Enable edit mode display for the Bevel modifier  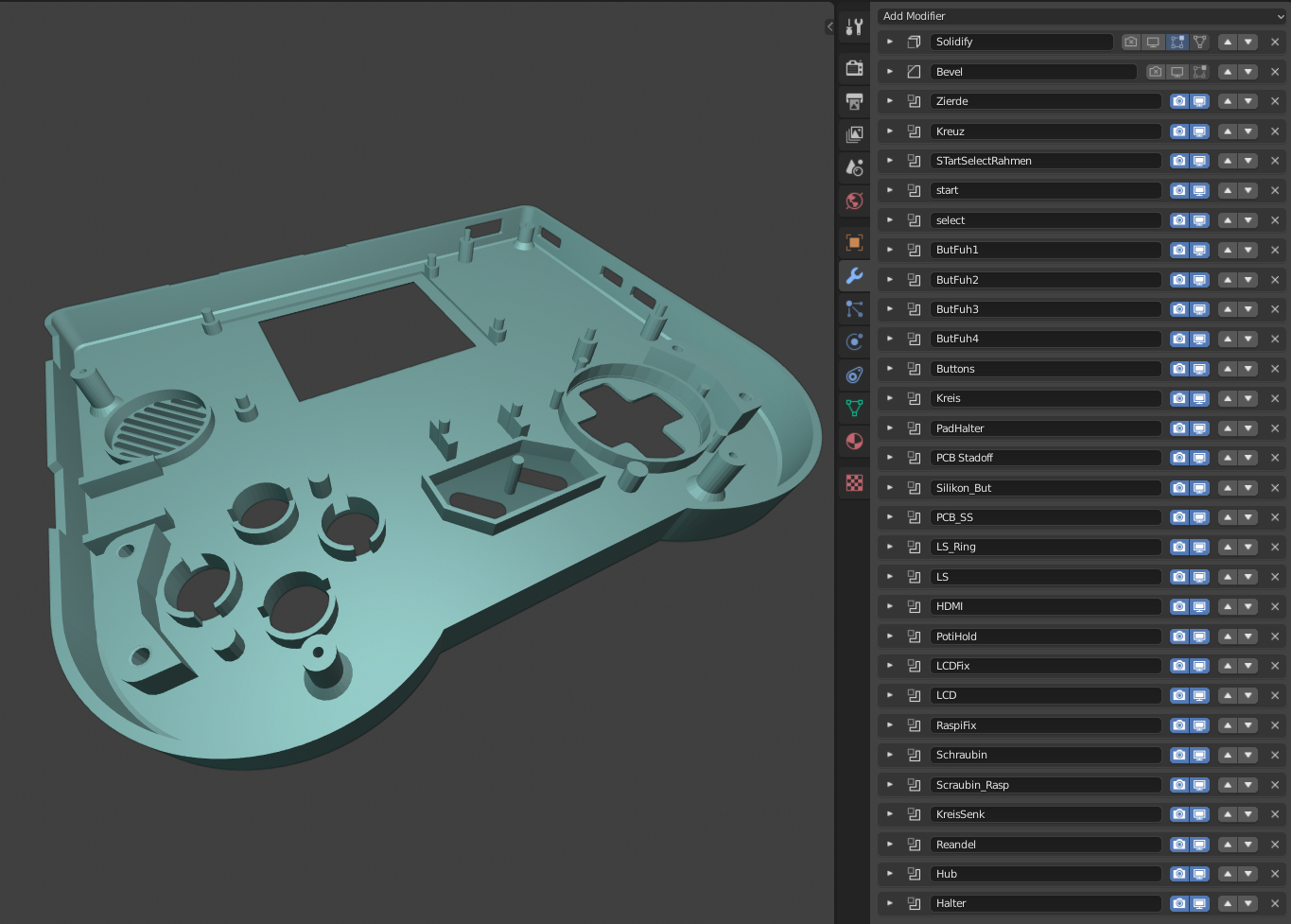[1199, 71]
